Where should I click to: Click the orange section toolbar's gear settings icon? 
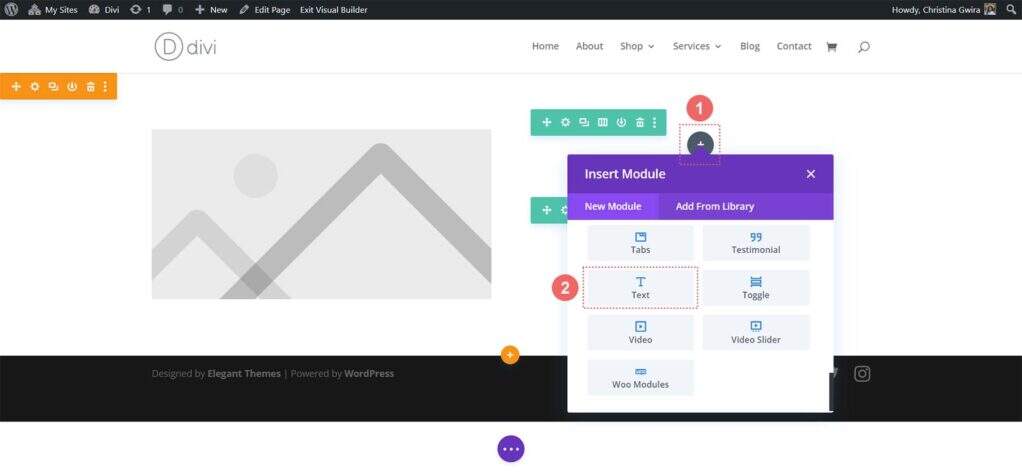click(35, 87)
